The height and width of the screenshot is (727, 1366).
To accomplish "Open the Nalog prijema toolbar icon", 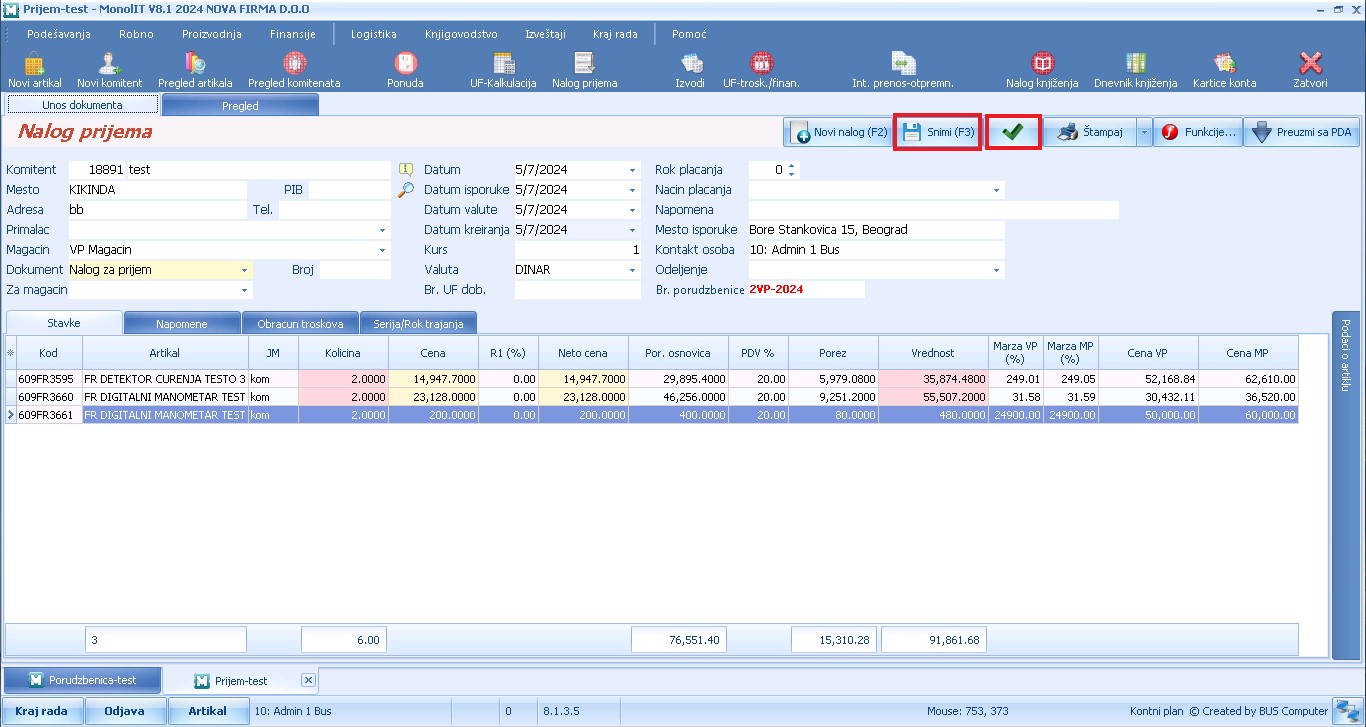I will (x=584, y=70).
